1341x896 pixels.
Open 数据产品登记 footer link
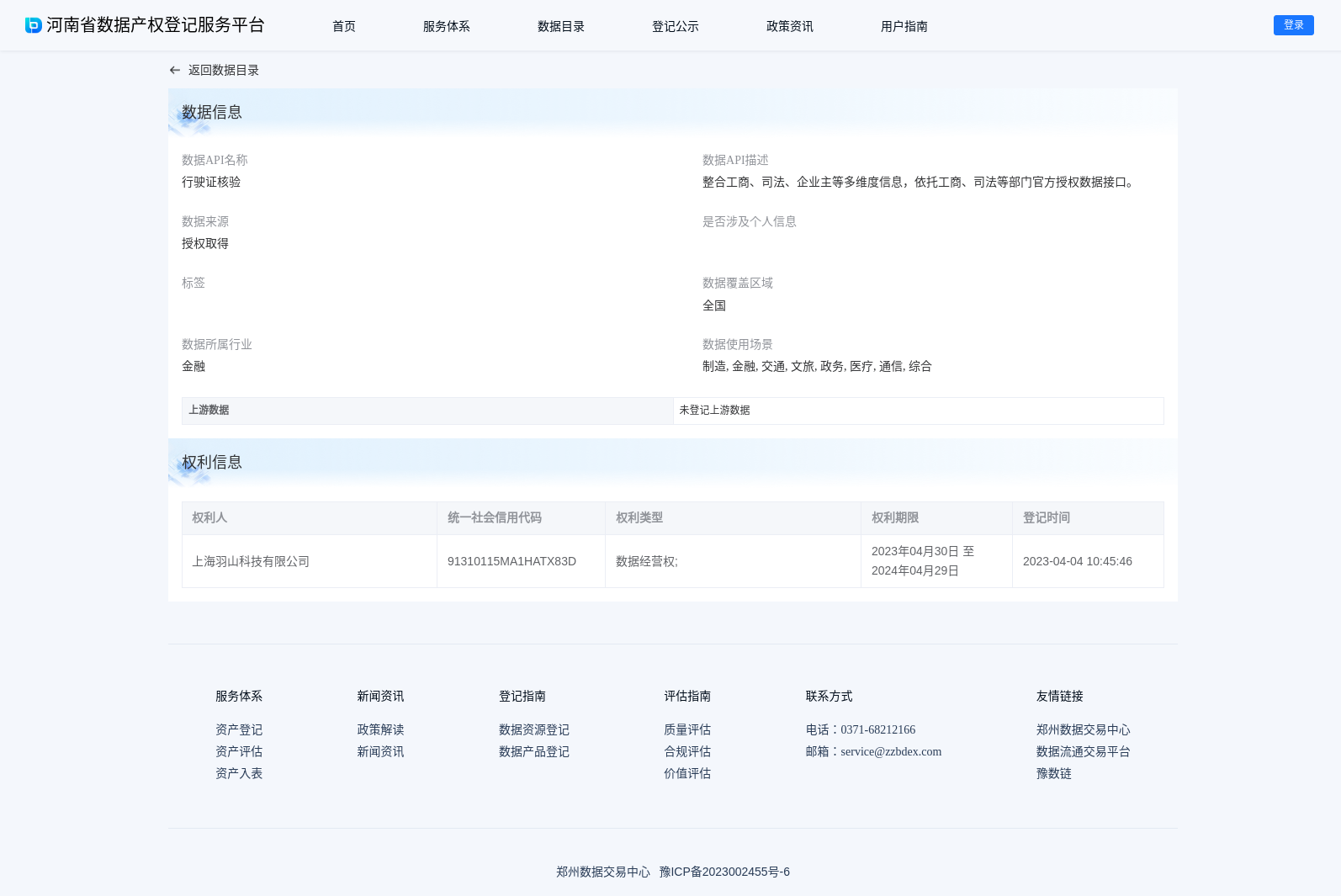(x=534, y=751)
